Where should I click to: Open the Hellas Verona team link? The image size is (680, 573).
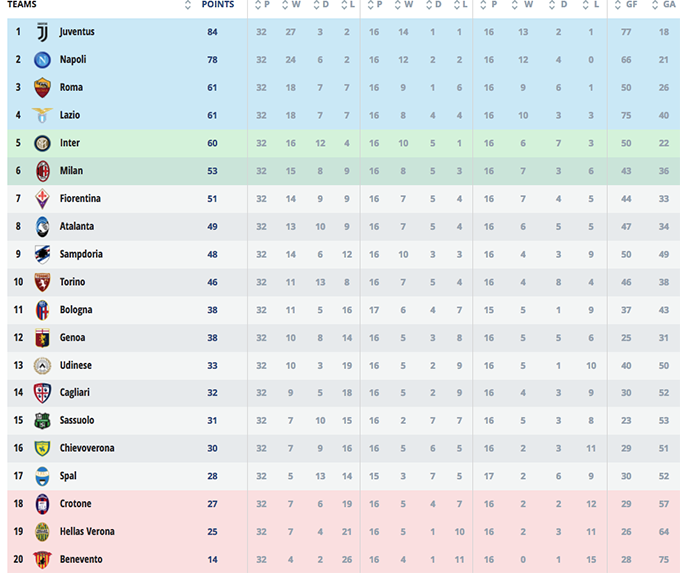pyautogui.click(x=87, y=531)
